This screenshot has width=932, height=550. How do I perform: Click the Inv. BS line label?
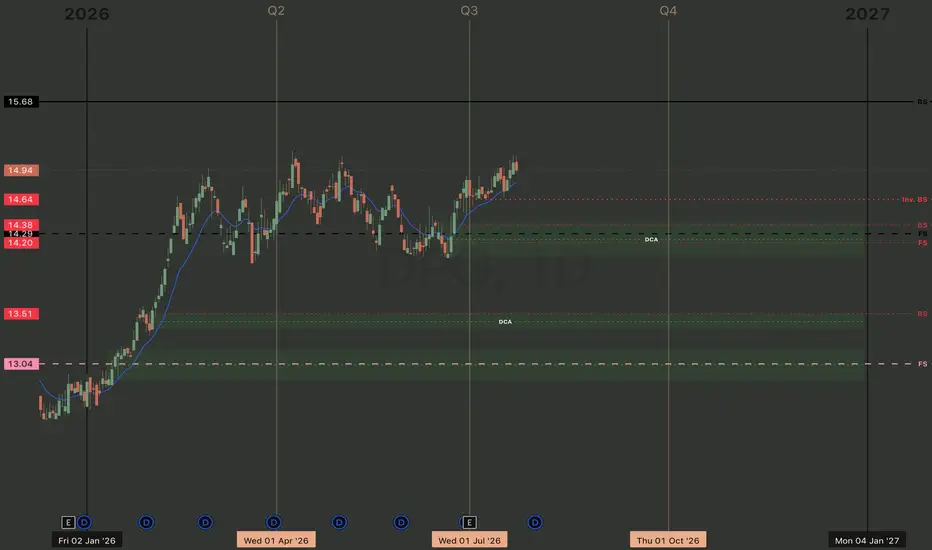click(914, 200)
